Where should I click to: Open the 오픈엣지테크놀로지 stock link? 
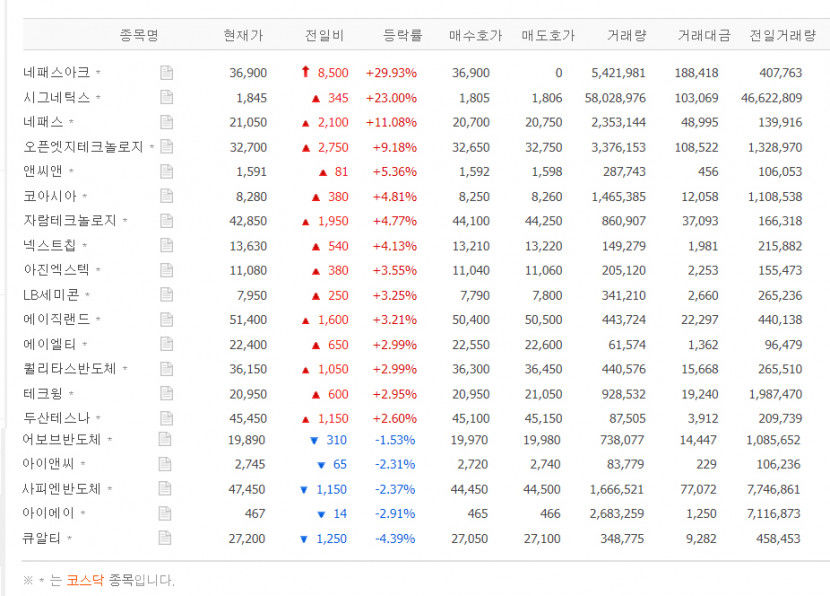(x=83, y=147)
